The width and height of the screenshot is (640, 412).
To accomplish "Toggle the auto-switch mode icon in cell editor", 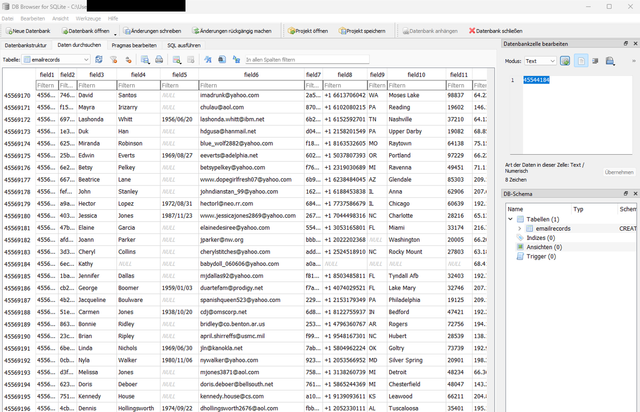I will coord(565,61).
